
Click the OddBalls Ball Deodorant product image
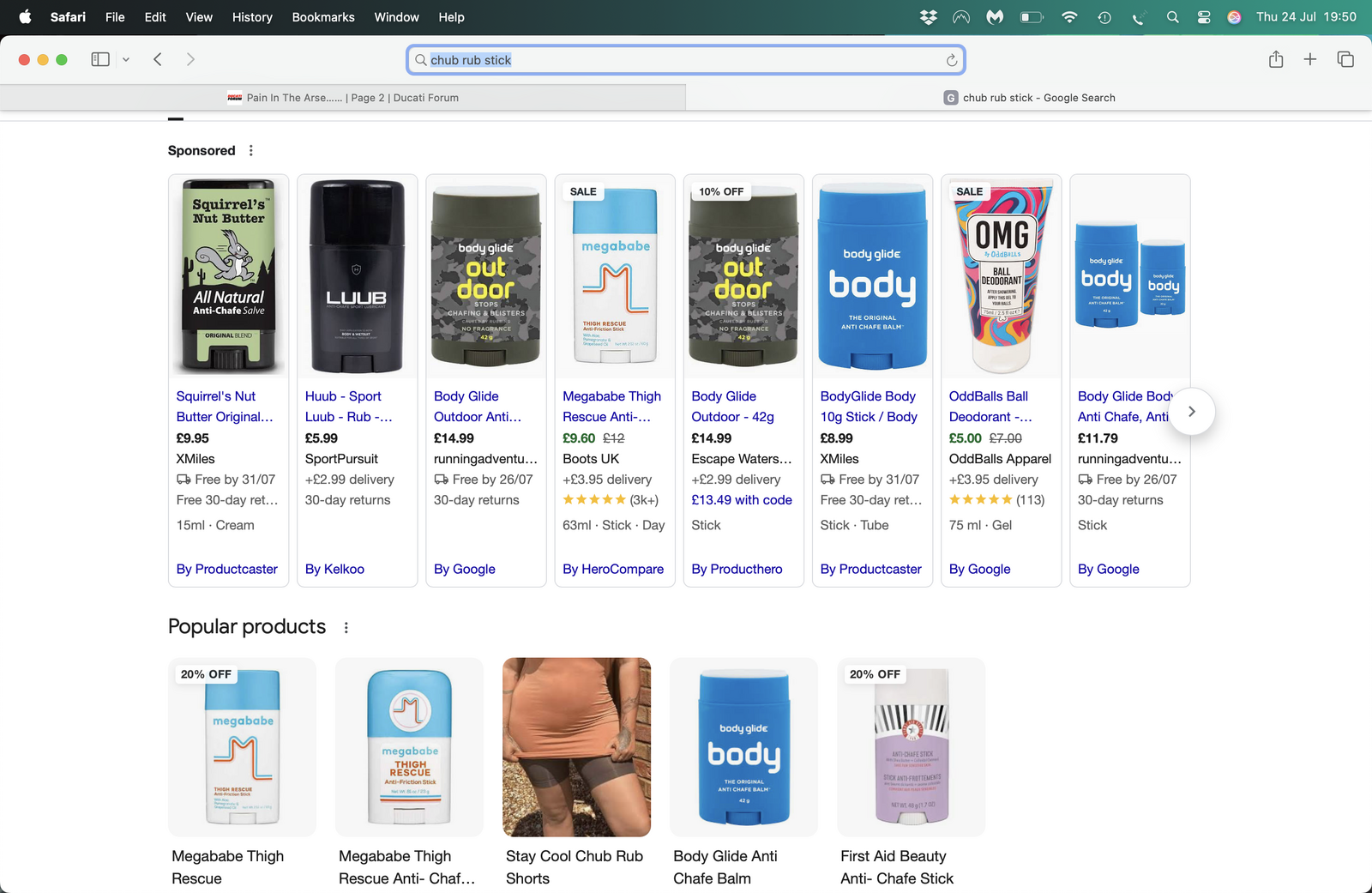point(1001,276)
